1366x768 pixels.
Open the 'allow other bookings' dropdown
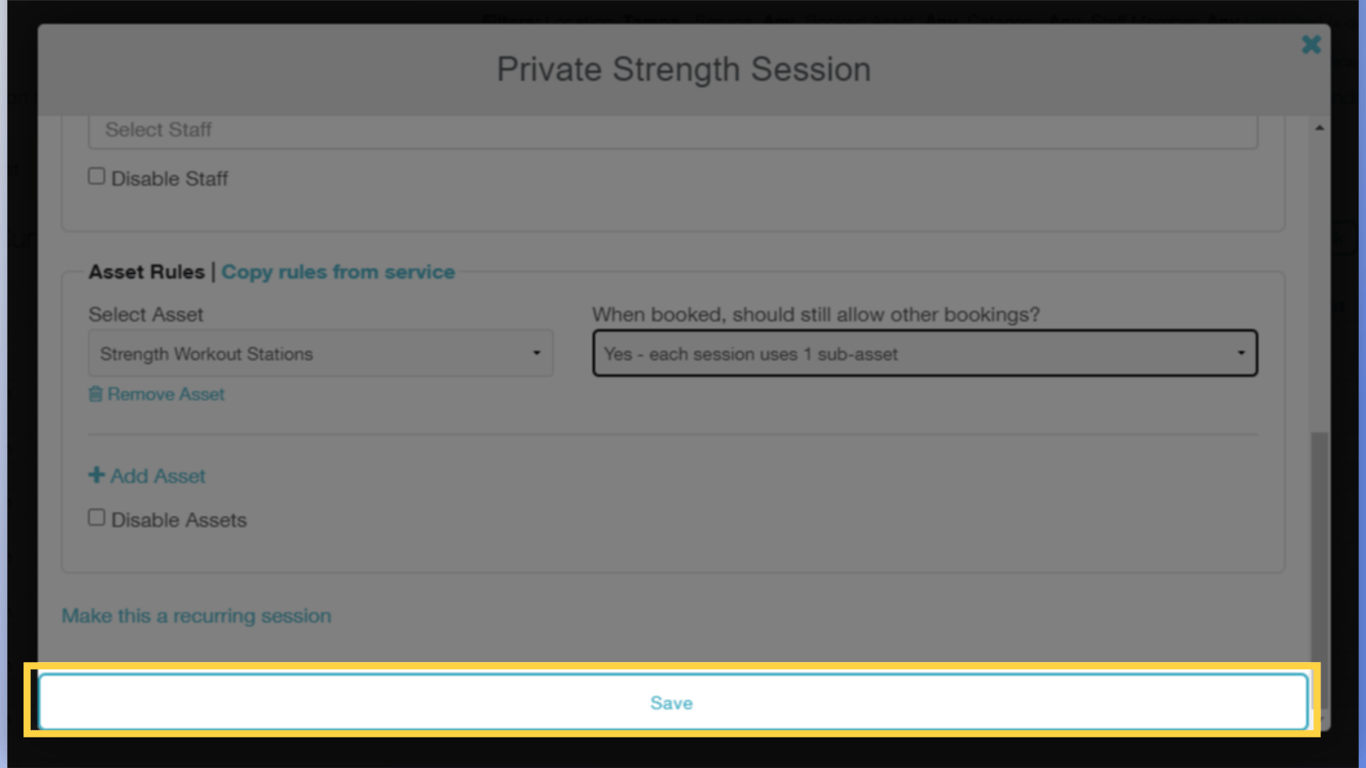tap(924, 354)
